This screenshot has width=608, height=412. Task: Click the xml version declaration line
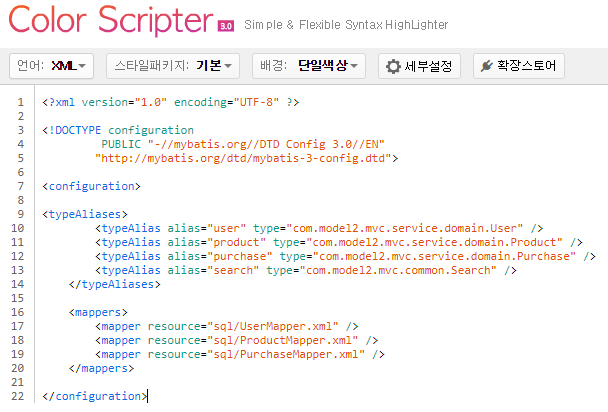pyautogui.click(x=171, y=102)
